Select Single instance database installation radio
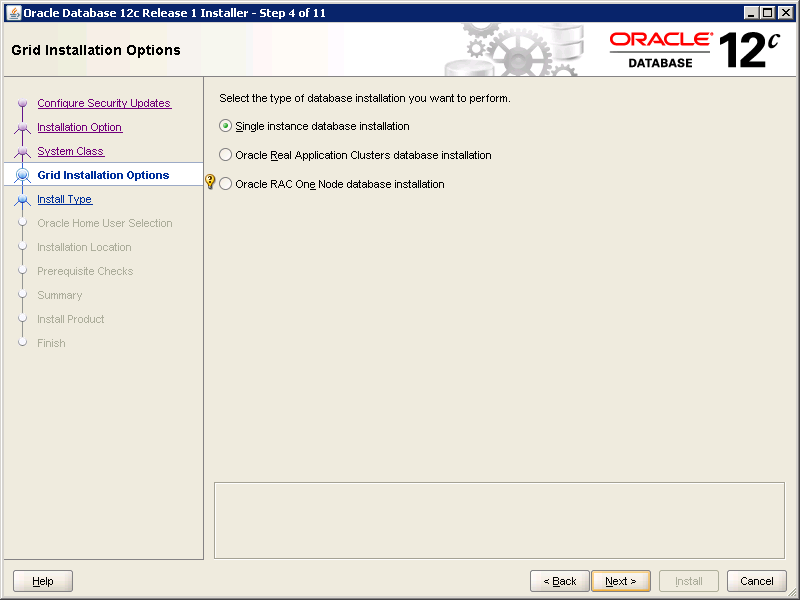 tap(226, 126)
